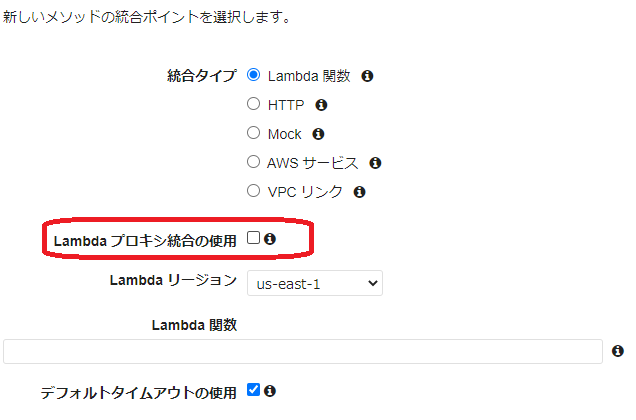This screenshot has height=420, width=636.
Task: Choose AWS サービス integration type
Action: coord(254,162)
